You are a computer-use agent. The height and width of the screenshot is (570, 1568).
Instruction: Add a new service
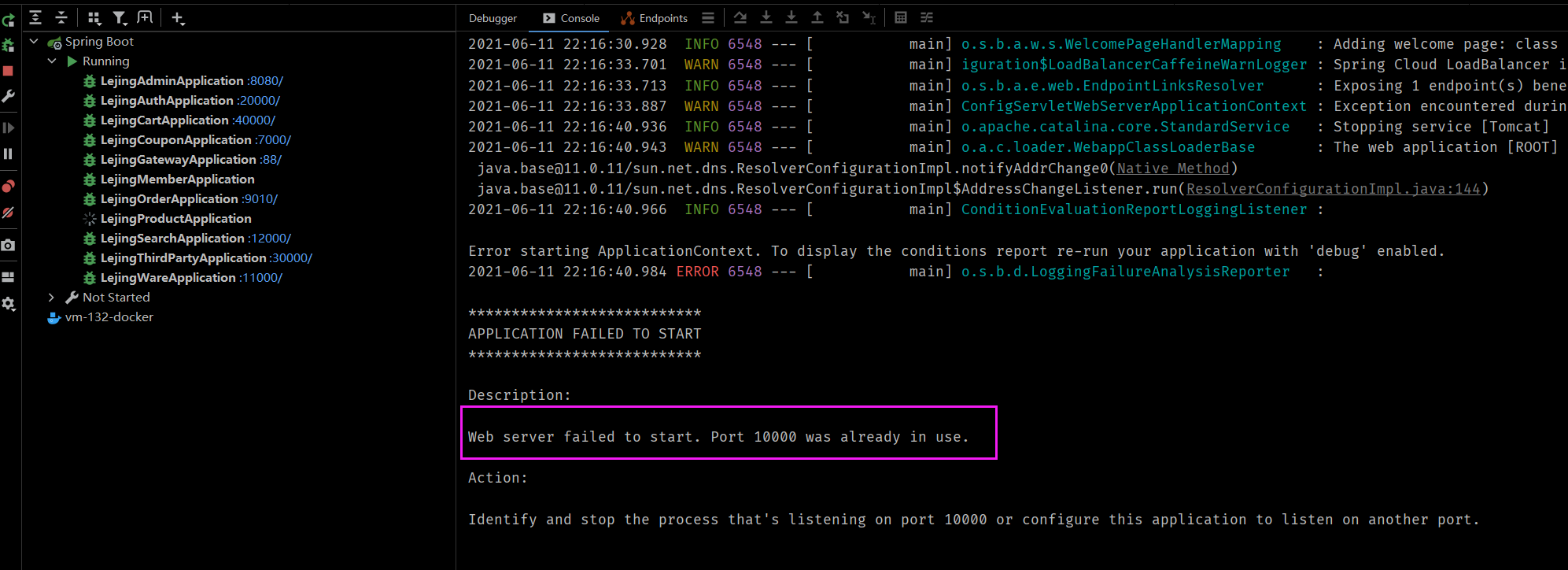click(x=178, y=17)
